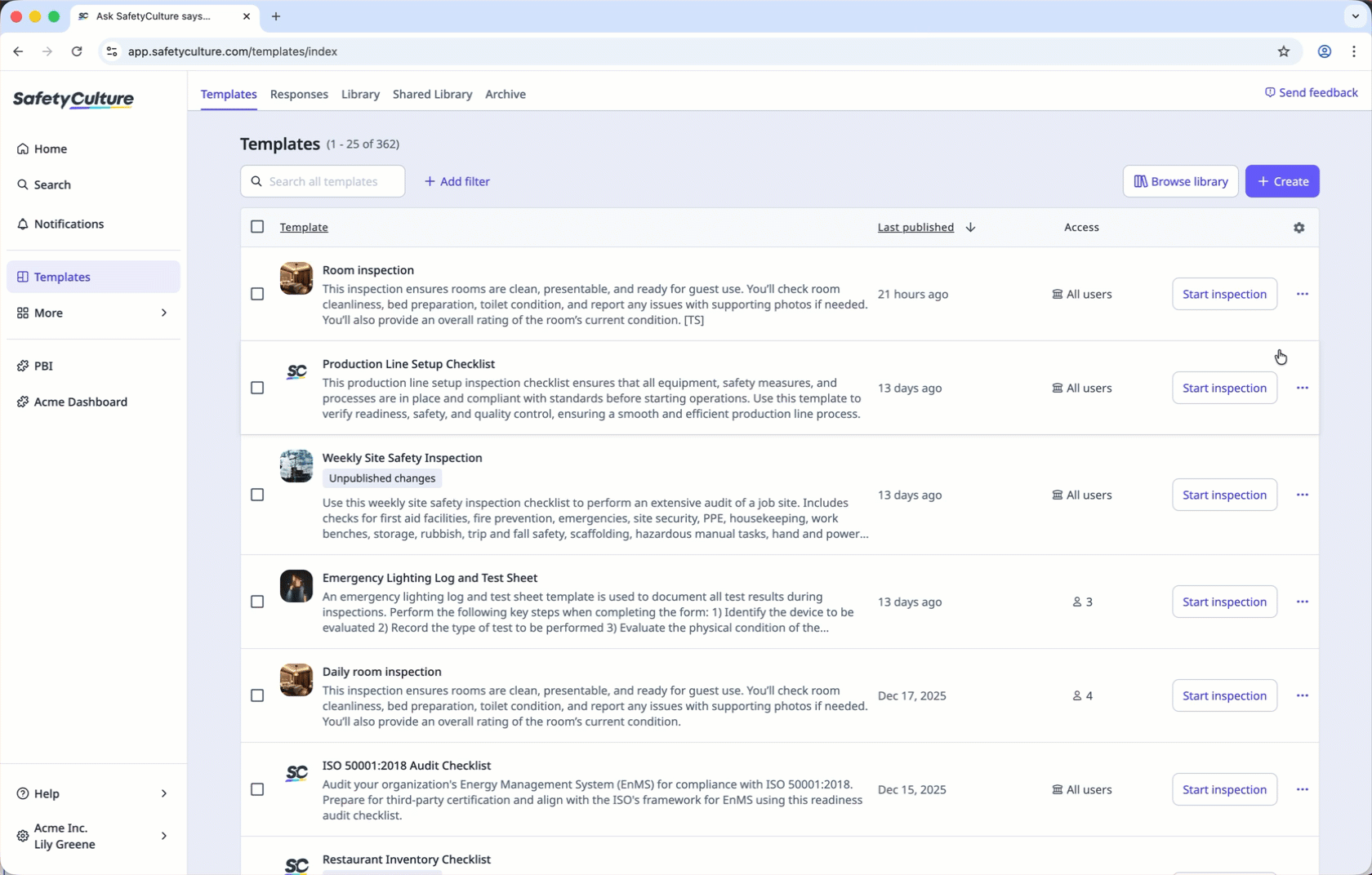
Task: Click the ISO 50001:2018 Audit Checklist SC icon
Action: (296, 774)
